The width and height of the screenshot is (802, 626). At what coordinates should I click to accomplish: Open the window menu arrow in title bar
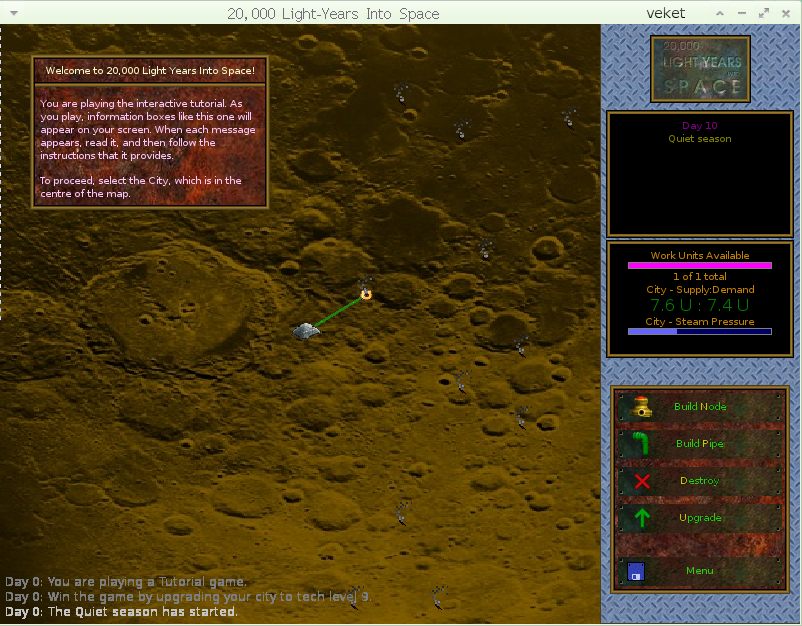coord(14,13)
